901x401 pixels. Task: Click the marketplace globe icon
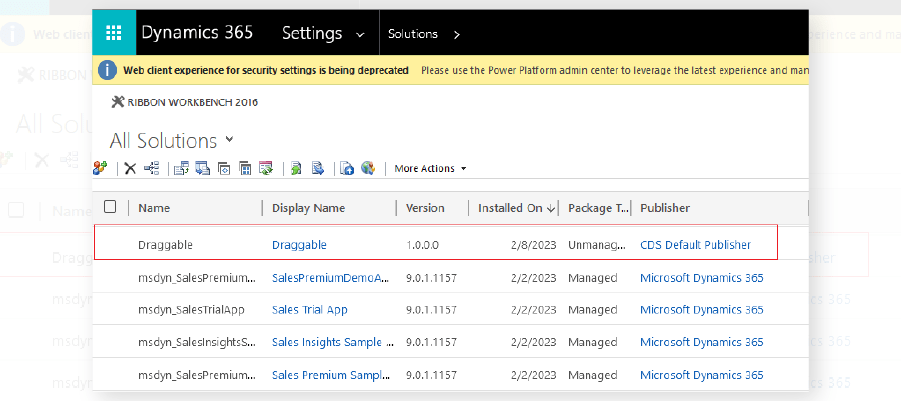(x=368, y=168)
